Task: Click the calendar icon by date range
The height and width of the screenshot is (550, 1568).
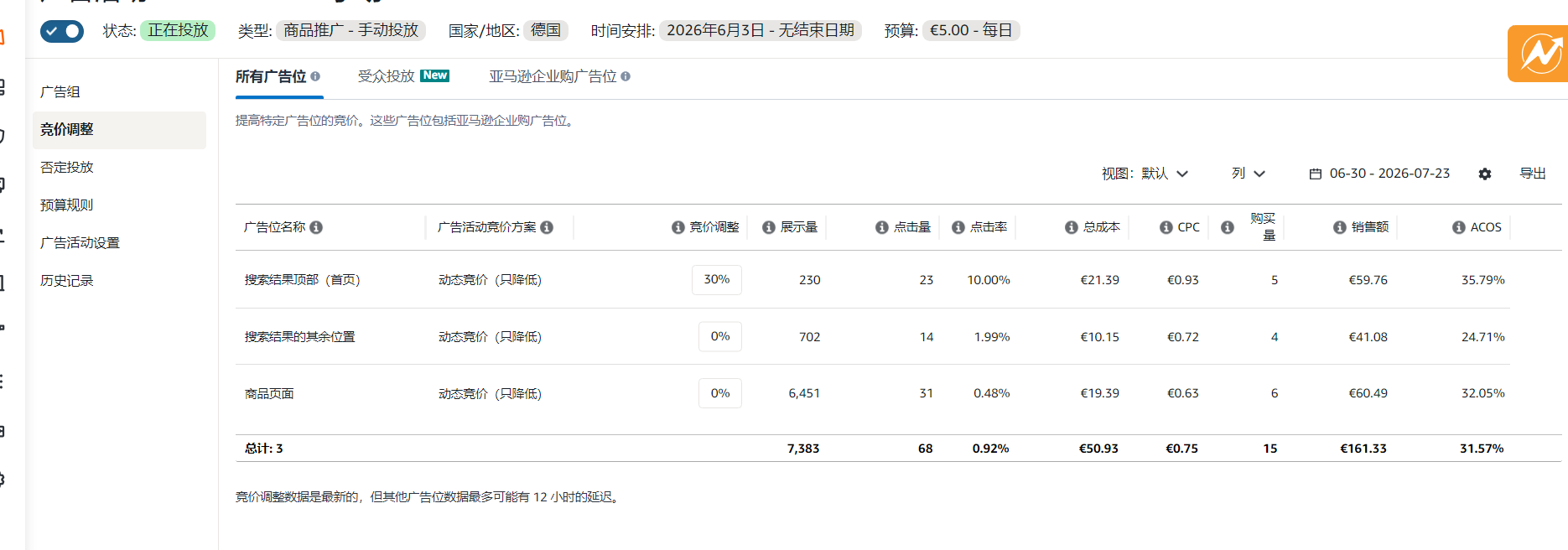Action: coord(1316,174)
